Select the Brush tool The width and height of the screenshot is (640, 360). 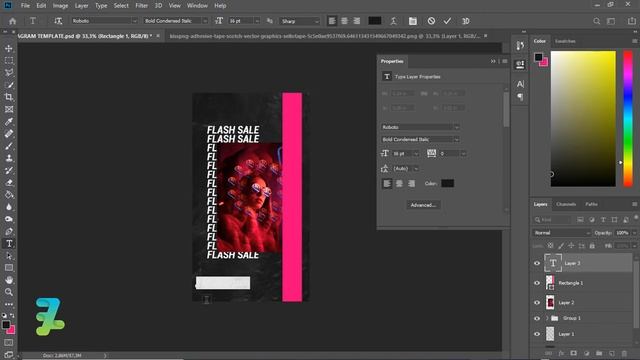coord(9,146)
